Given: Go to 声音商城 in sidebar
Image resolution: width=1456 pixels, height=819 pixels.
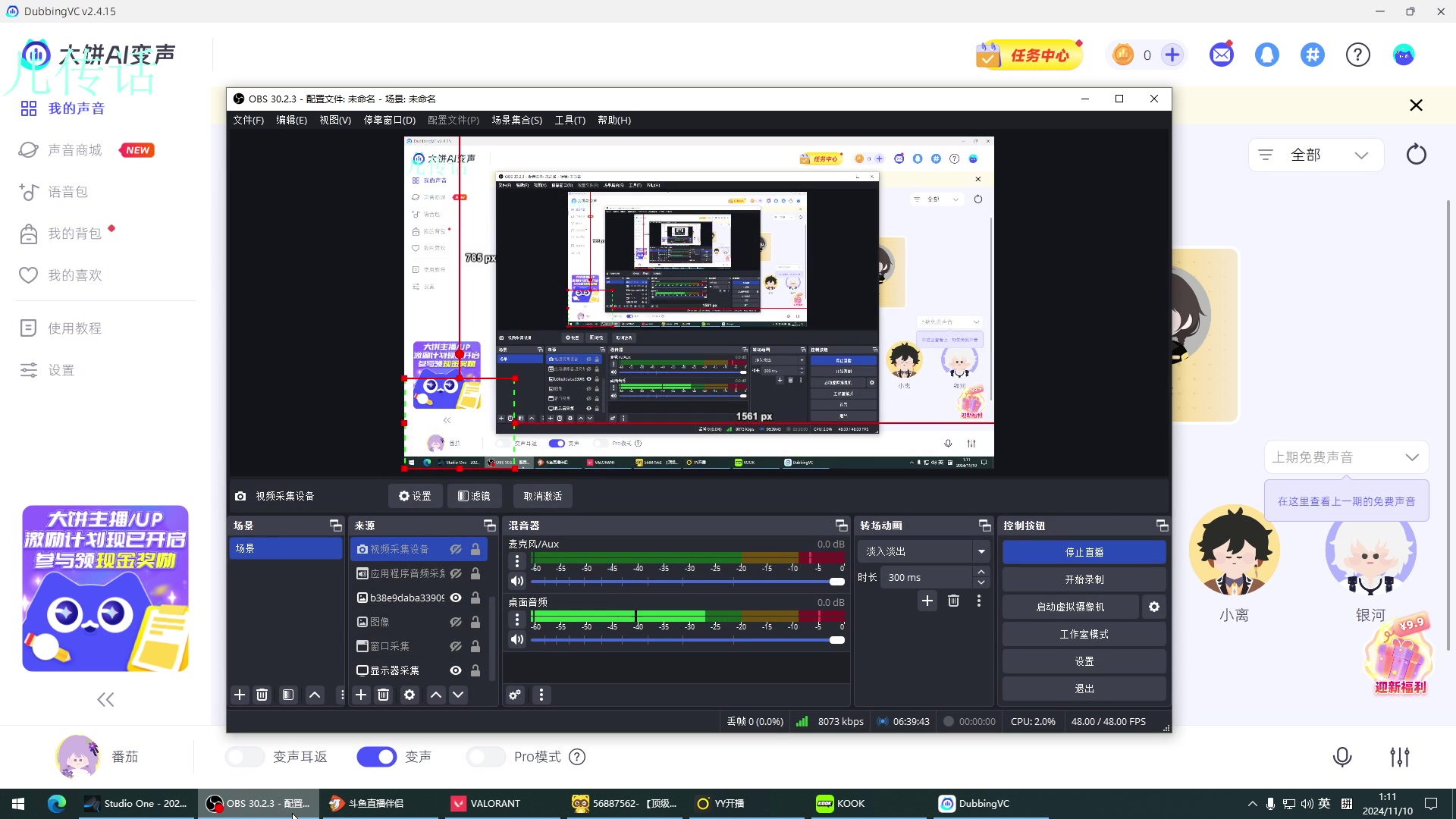Looking at the screenshot, I should (74, 150).
